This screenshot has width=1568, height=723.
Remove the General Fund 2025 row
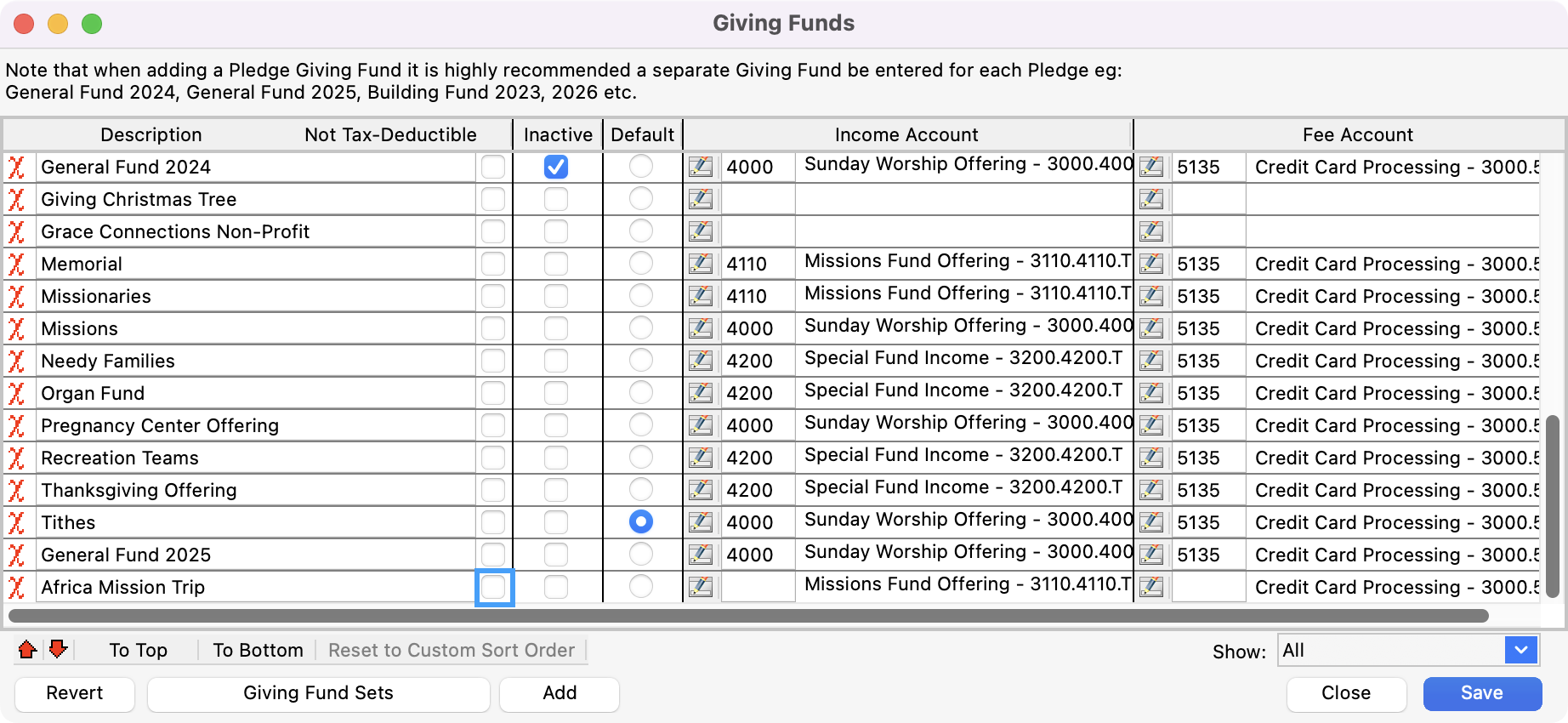(16, 555)
